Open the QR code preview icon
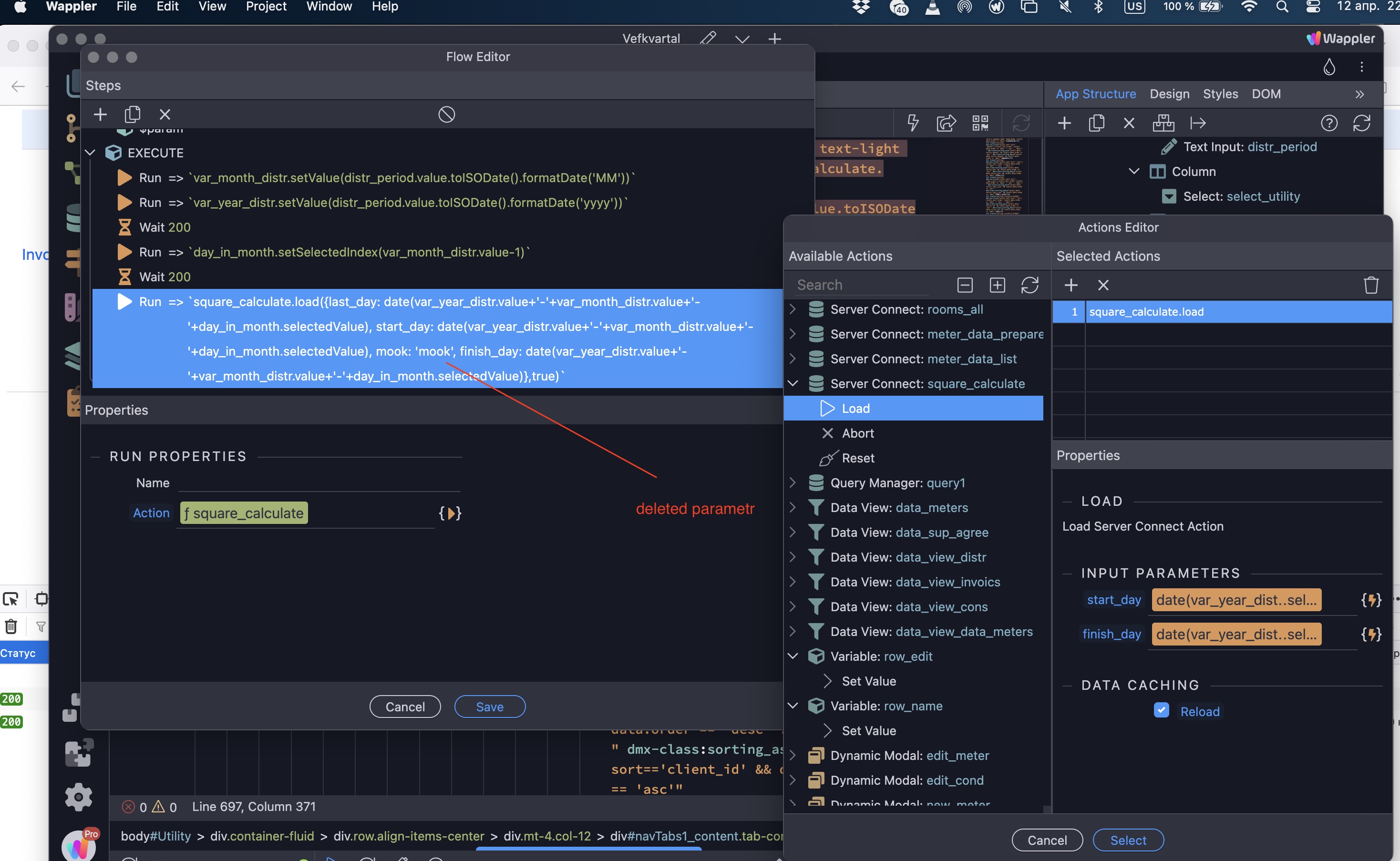 click(x=979, y=123)
